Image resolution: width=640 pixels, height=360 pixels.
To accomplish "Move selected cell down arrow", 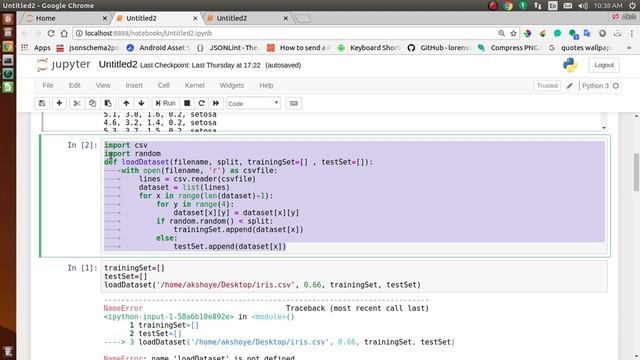I will click(x=141, y=103).
